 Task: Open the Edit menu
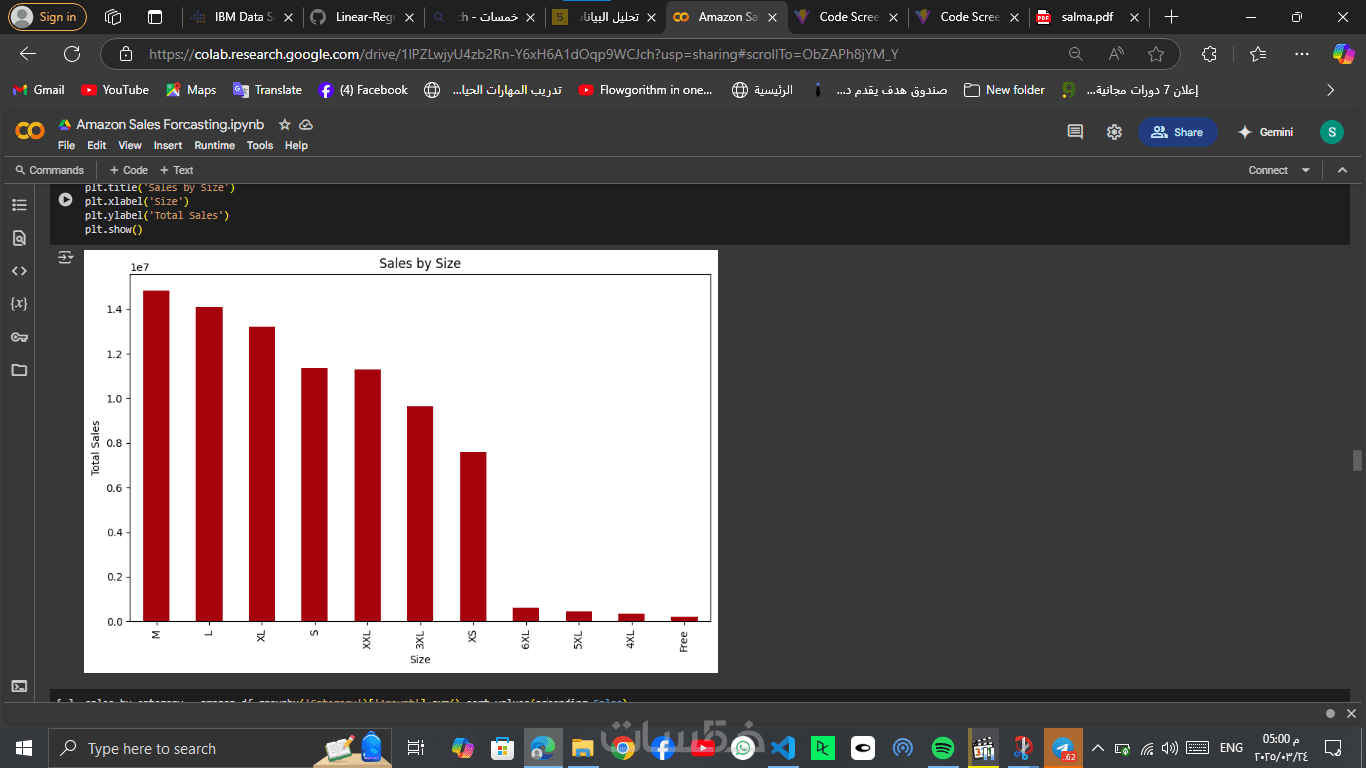(97, 145)
